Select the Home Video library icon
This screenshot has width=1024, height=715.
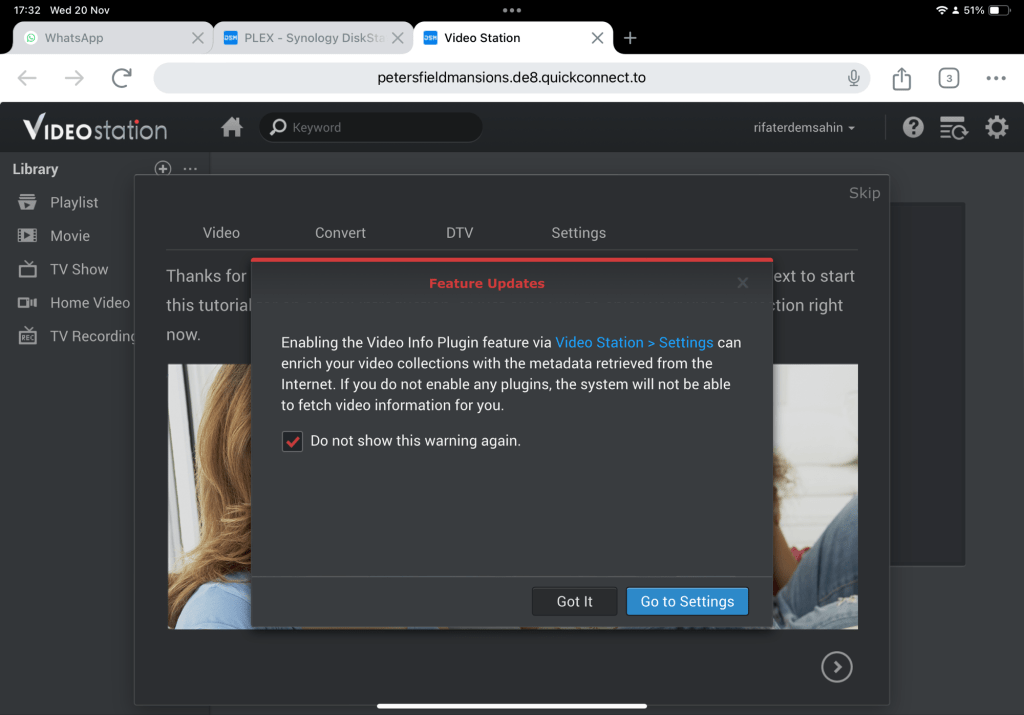pyautogui.click(x=27, y=302)
